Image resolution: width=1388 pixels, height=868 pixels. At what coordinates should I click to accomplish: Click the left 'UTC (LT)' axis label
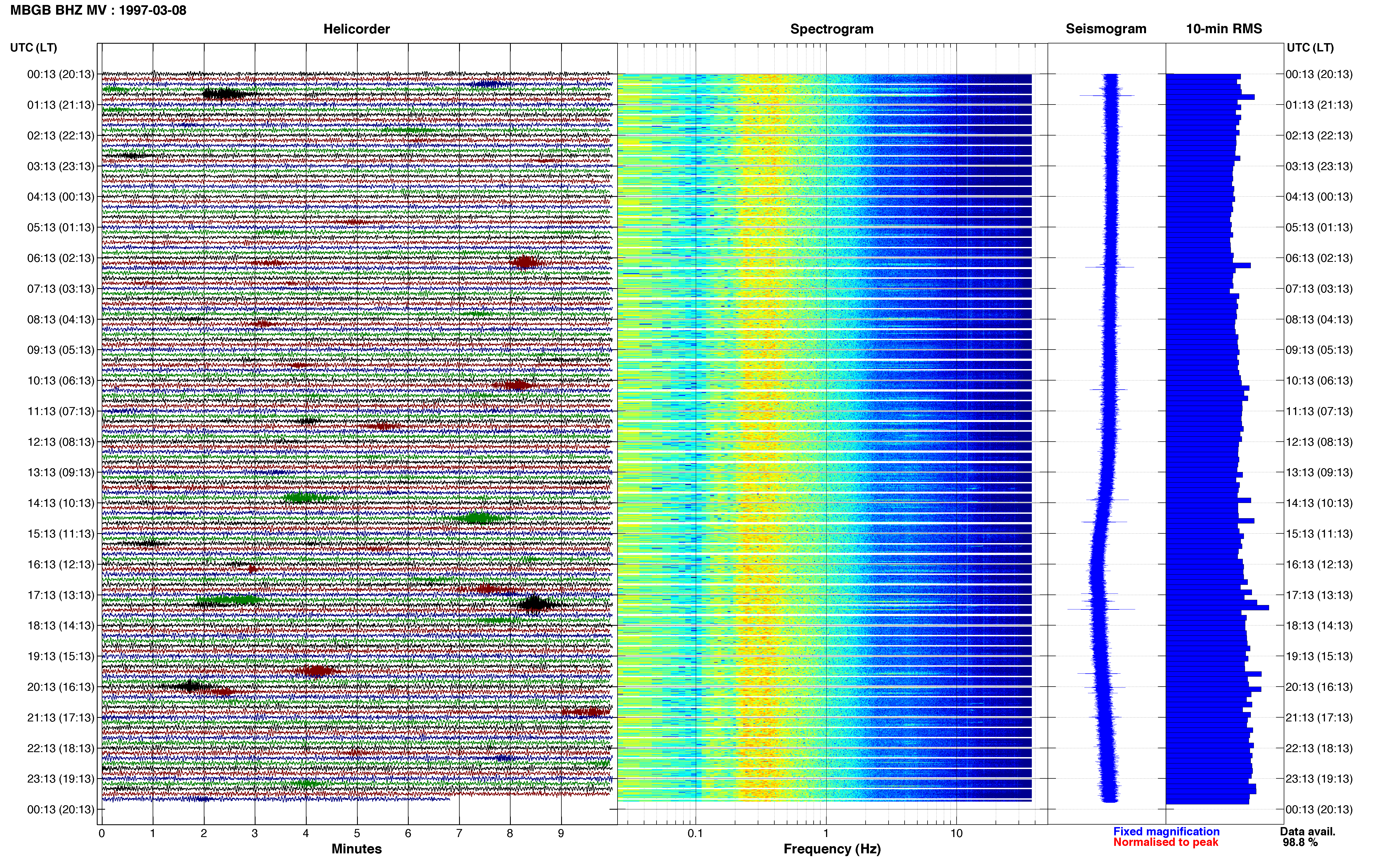click(x=34, y=48)
